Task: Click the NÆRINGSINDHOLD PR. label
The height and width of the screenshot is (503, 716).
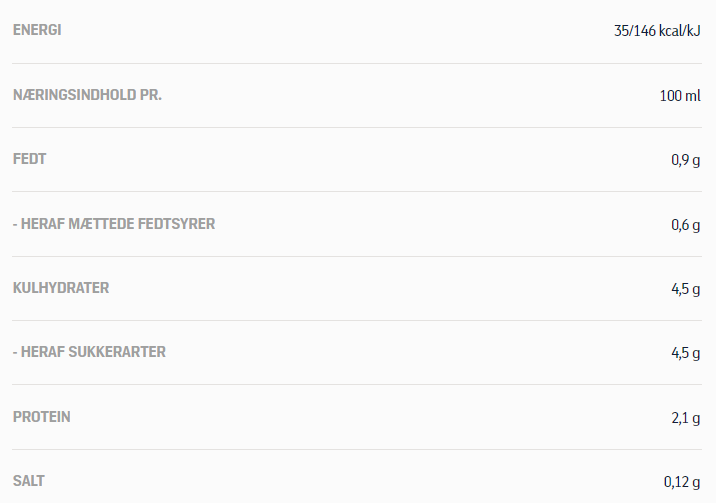Action: (x=87, y=95)
